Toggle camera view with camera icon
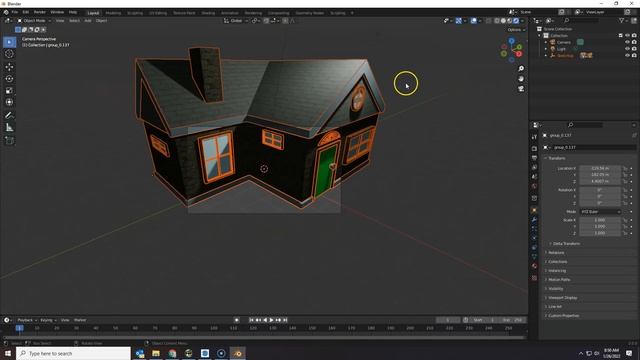The image size is (640, 360). (x=521, y=89)
